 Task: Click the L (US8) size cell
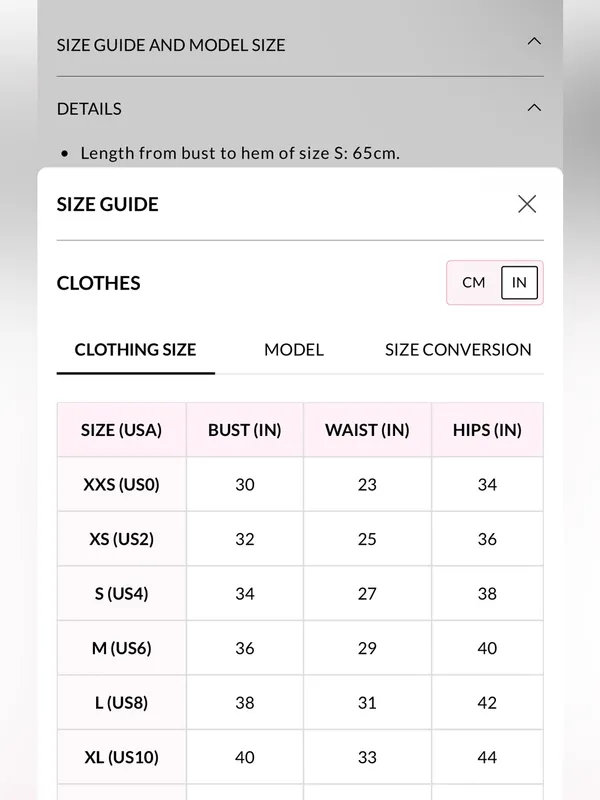(122, 703)
